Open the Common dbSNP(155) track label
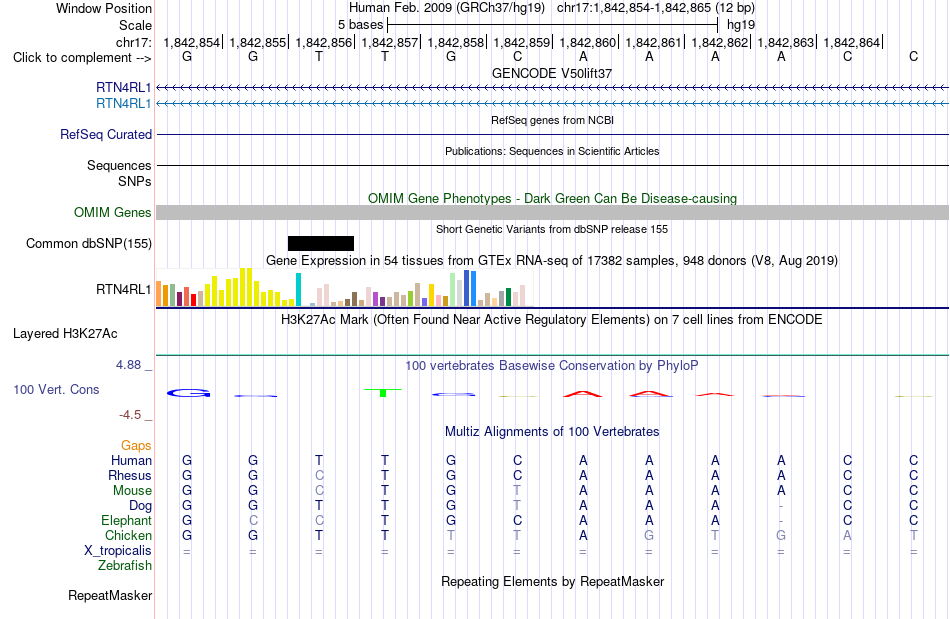 (x=88, y=243)
